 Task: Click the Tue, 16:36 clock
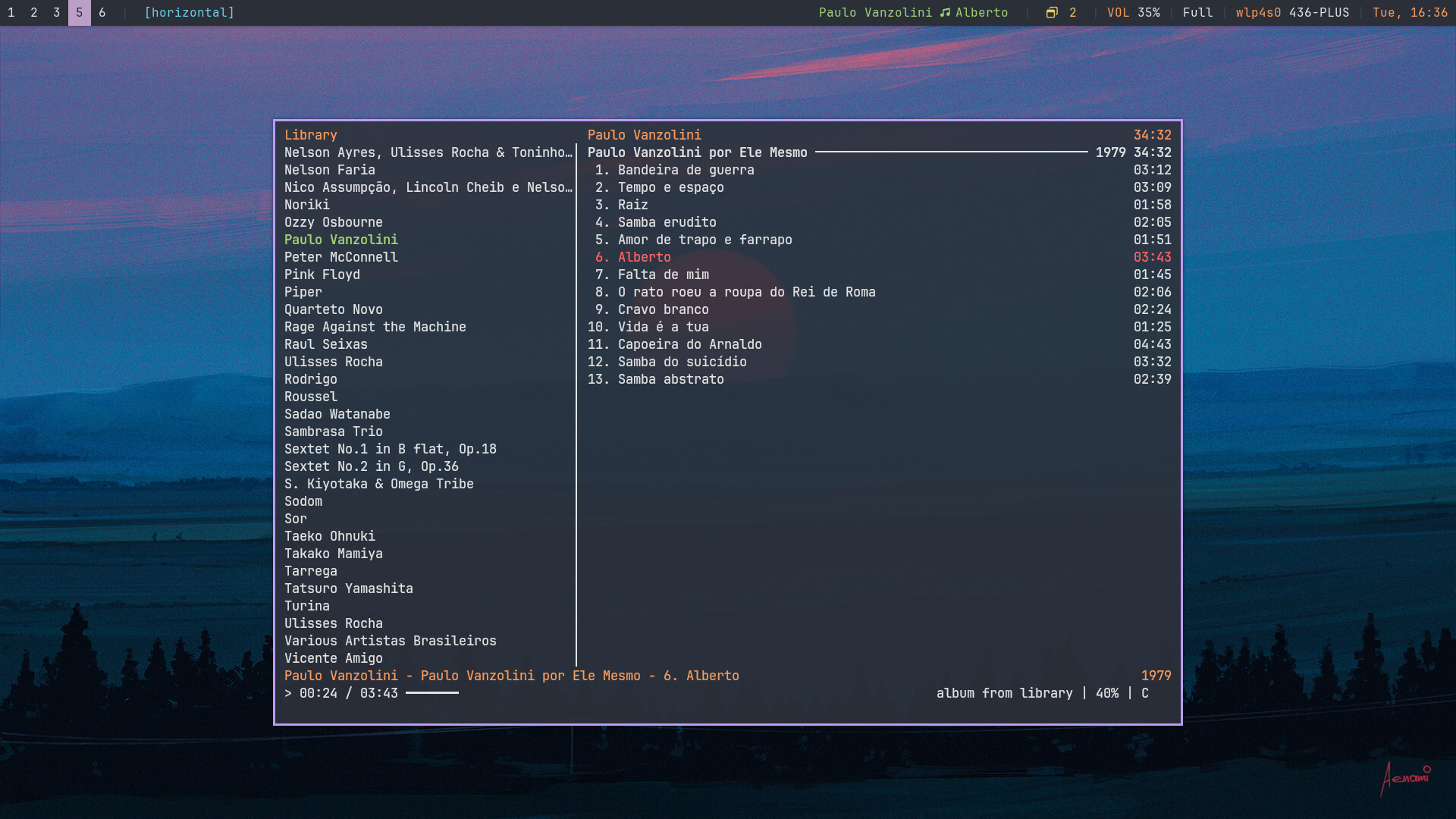pyautogui.click(x=1410, y=12)
